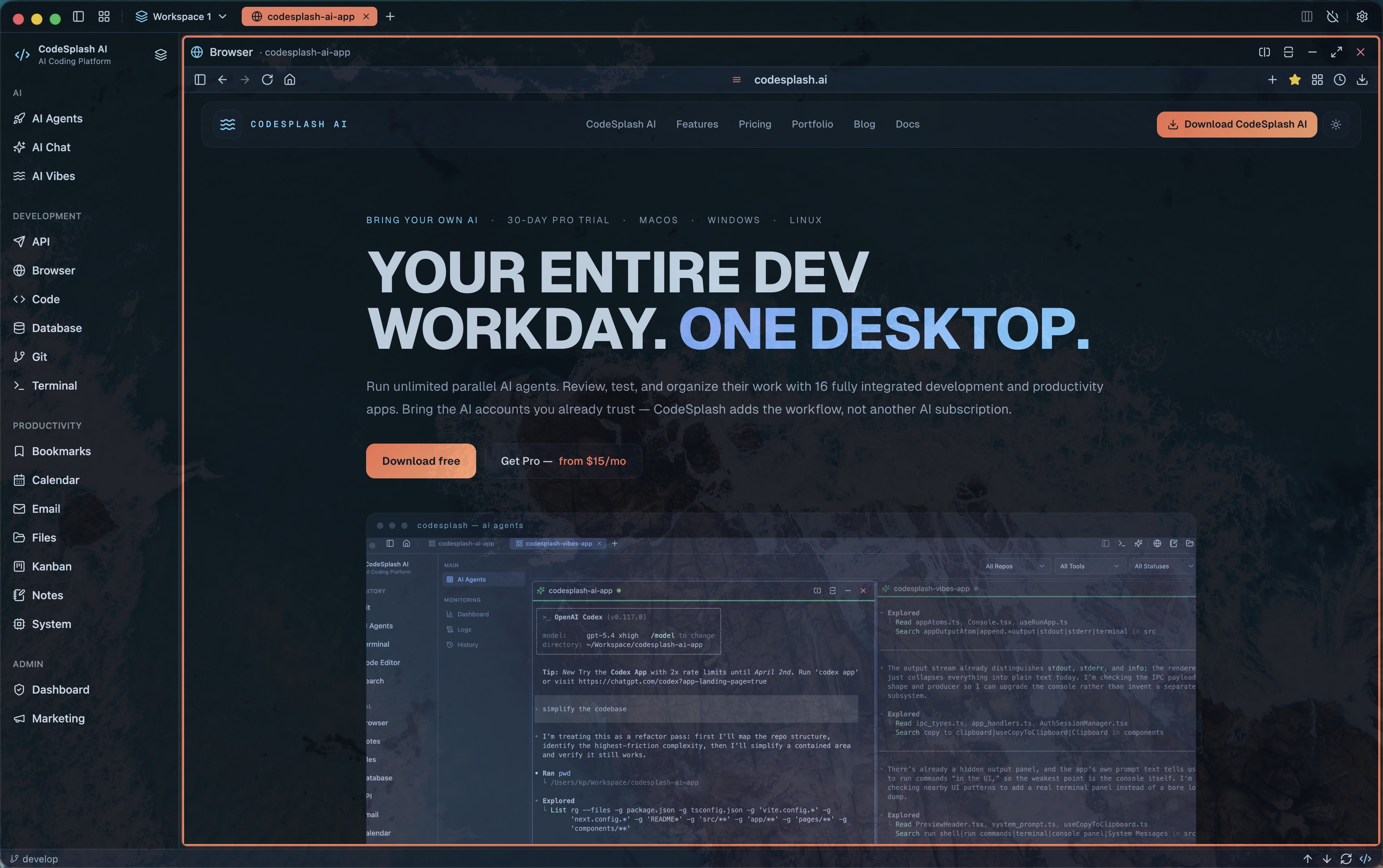The width and height of the screenshot is (1383, 868).
Task: Close the codesplash-ai-app tab
Action: pyautogui.click(x=366, y=17)
